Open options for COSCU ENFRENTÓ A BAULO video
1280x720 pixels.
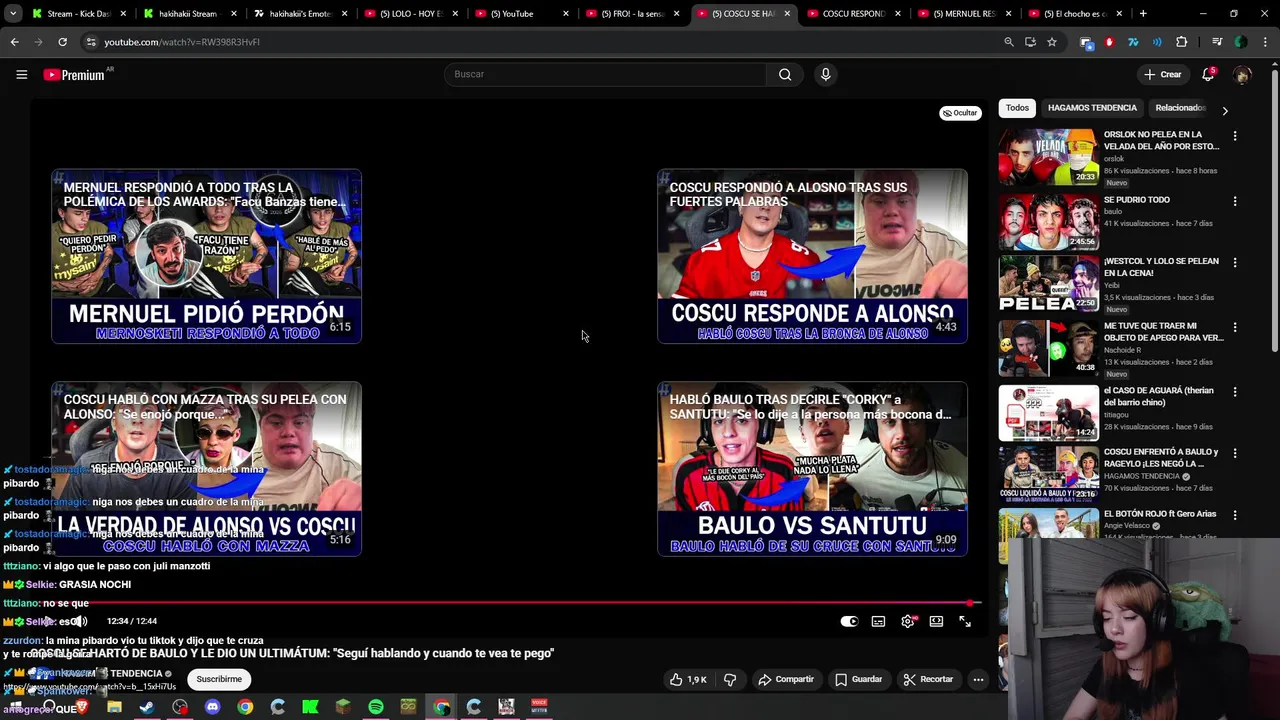point(1234,453)
